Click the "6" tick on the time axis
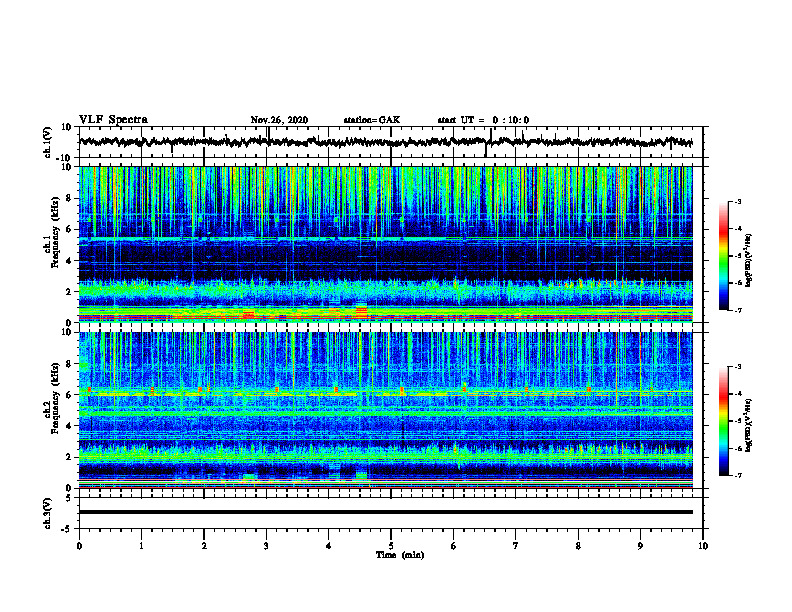The width and height of the screenshot is (792, 612). [x=453, y=546]
